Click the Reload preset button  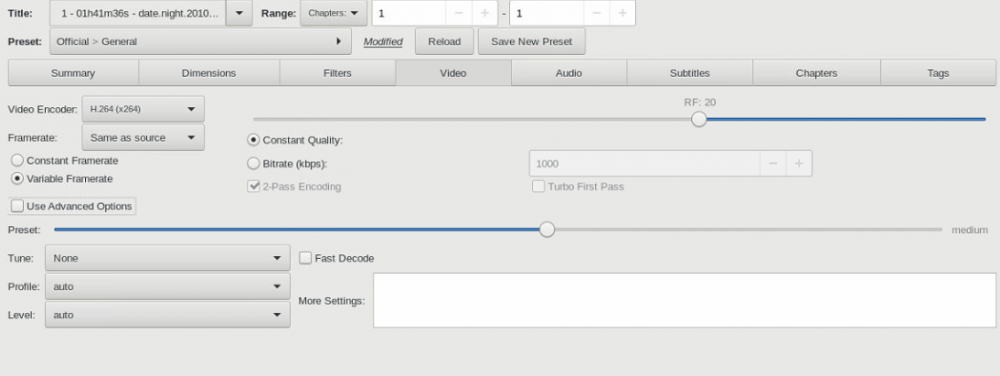[445, 41]
